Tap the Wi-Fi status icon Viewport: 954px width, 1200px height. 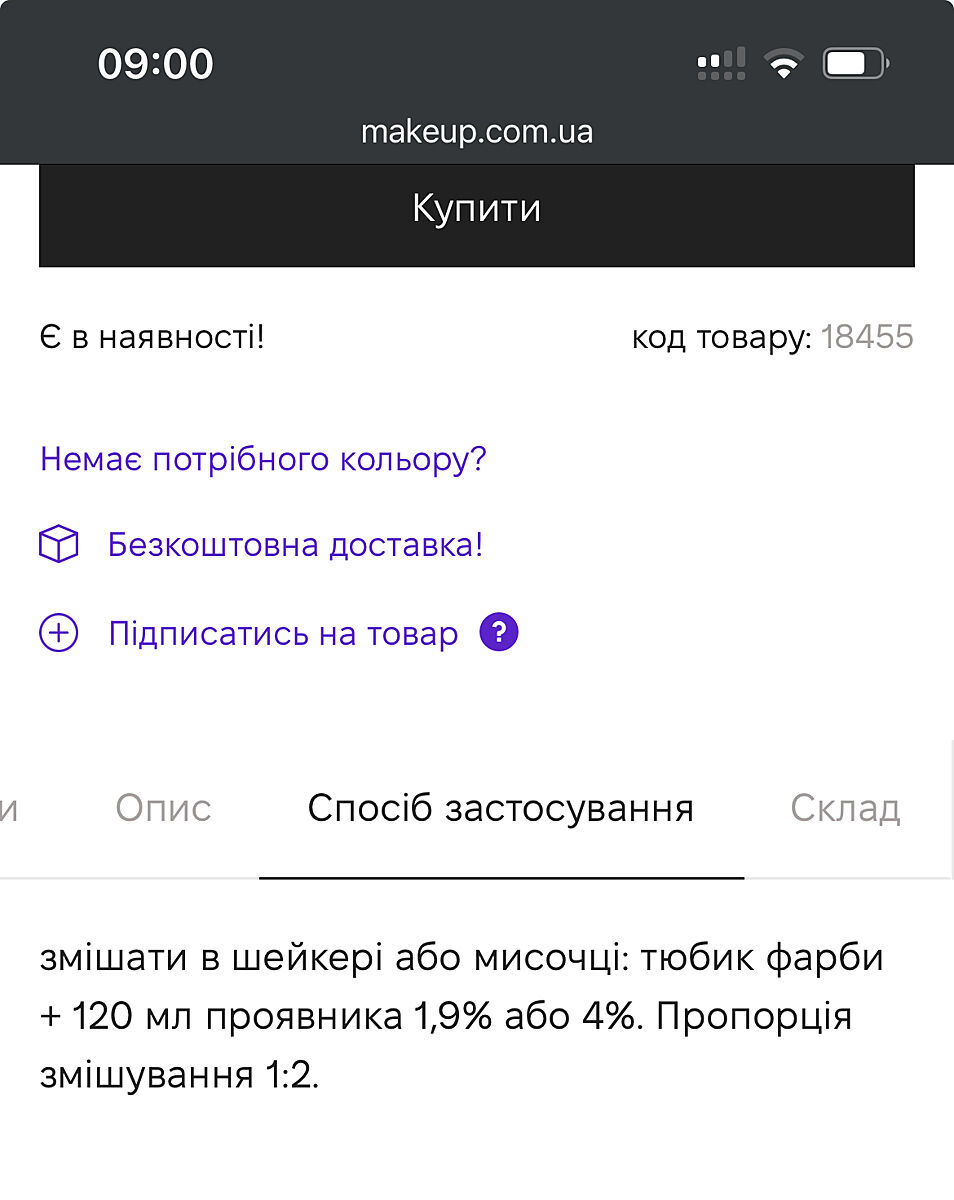point(784,65)
